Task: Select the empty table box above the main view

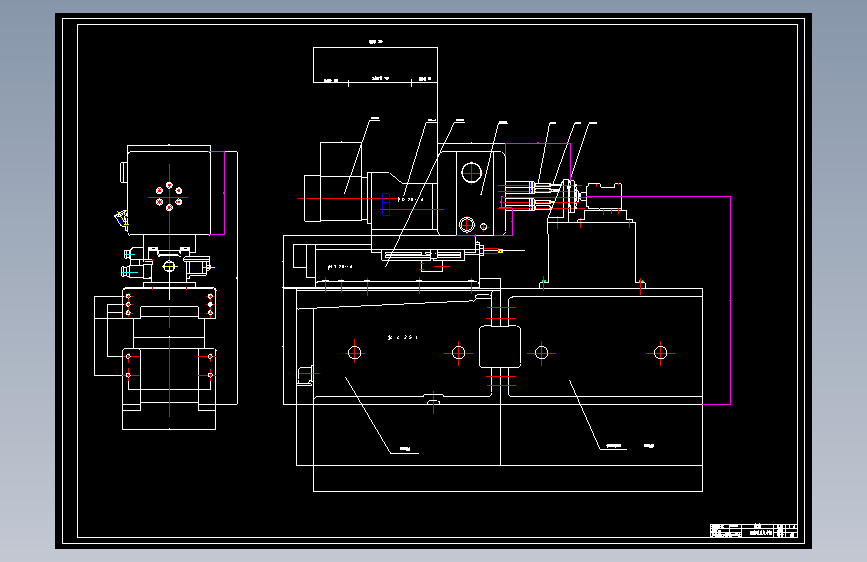Action: [375, 65]
